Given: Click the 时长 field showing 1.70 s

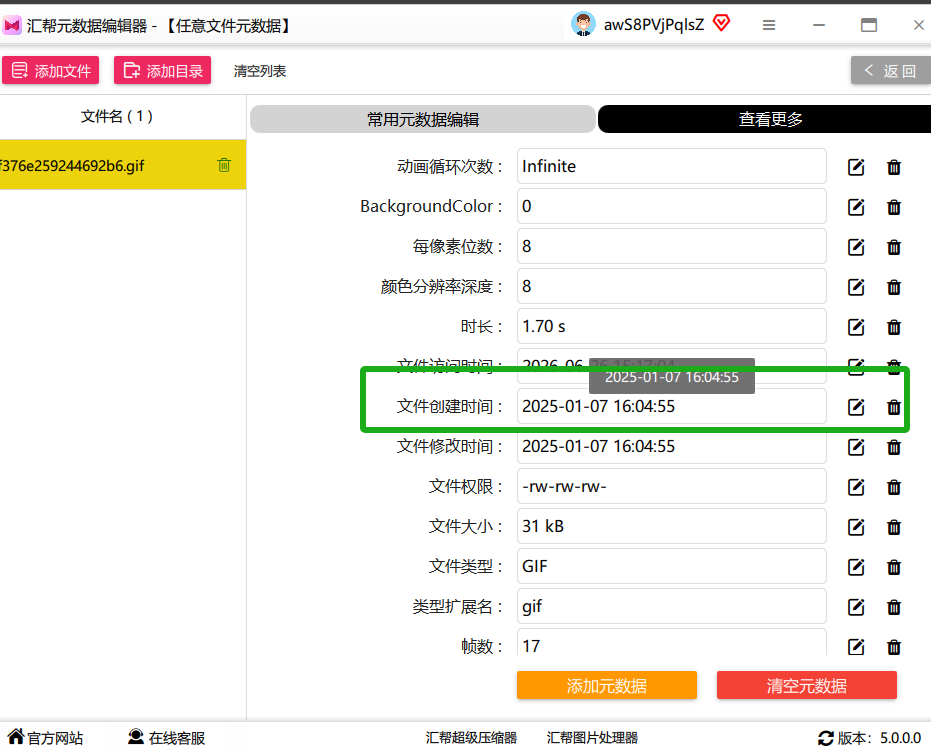Looking at the screenshot, I should pyautogui.click(x=672, y=326).
